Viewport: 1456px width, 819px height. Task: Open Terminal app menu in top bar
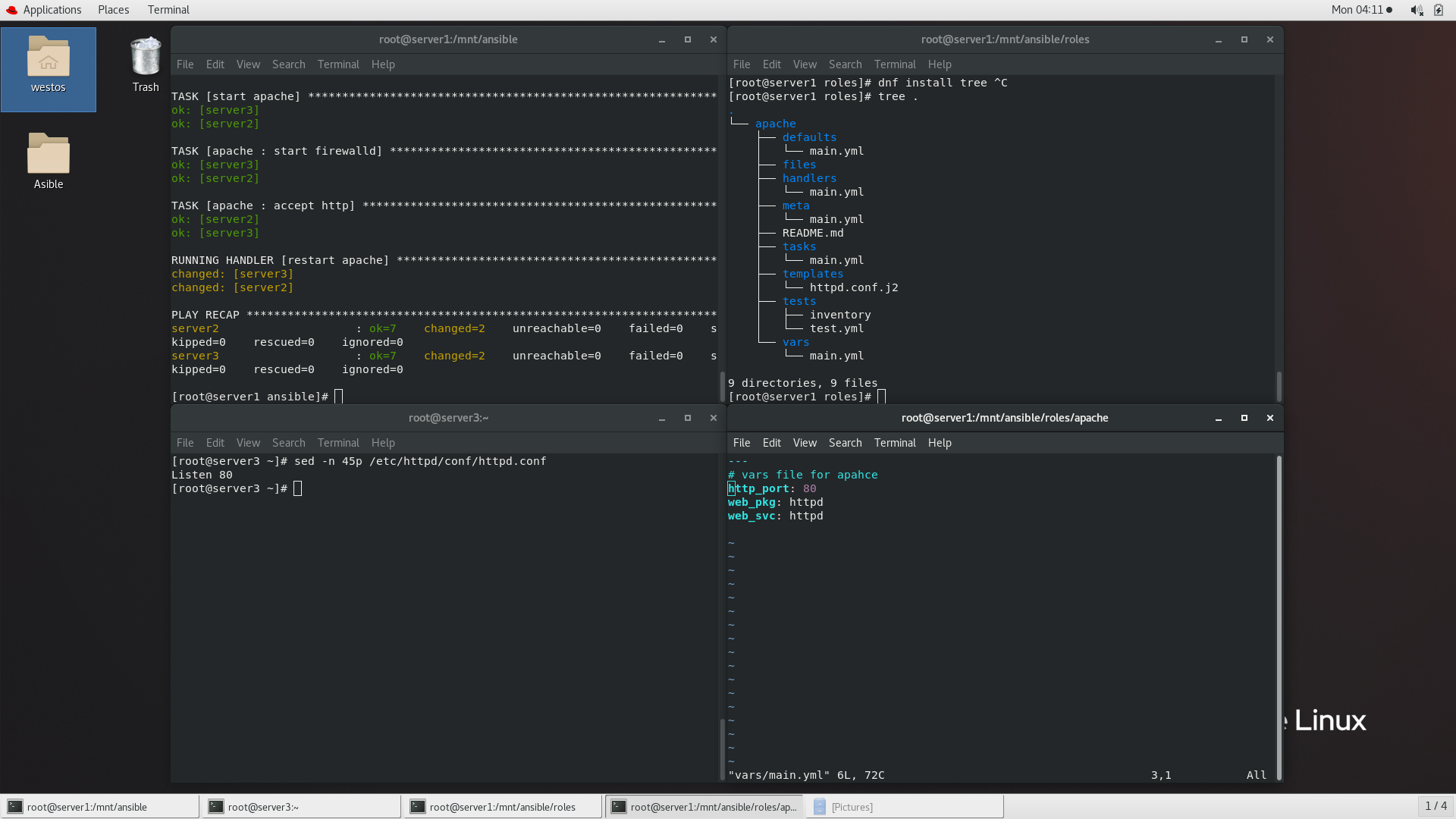168,10
